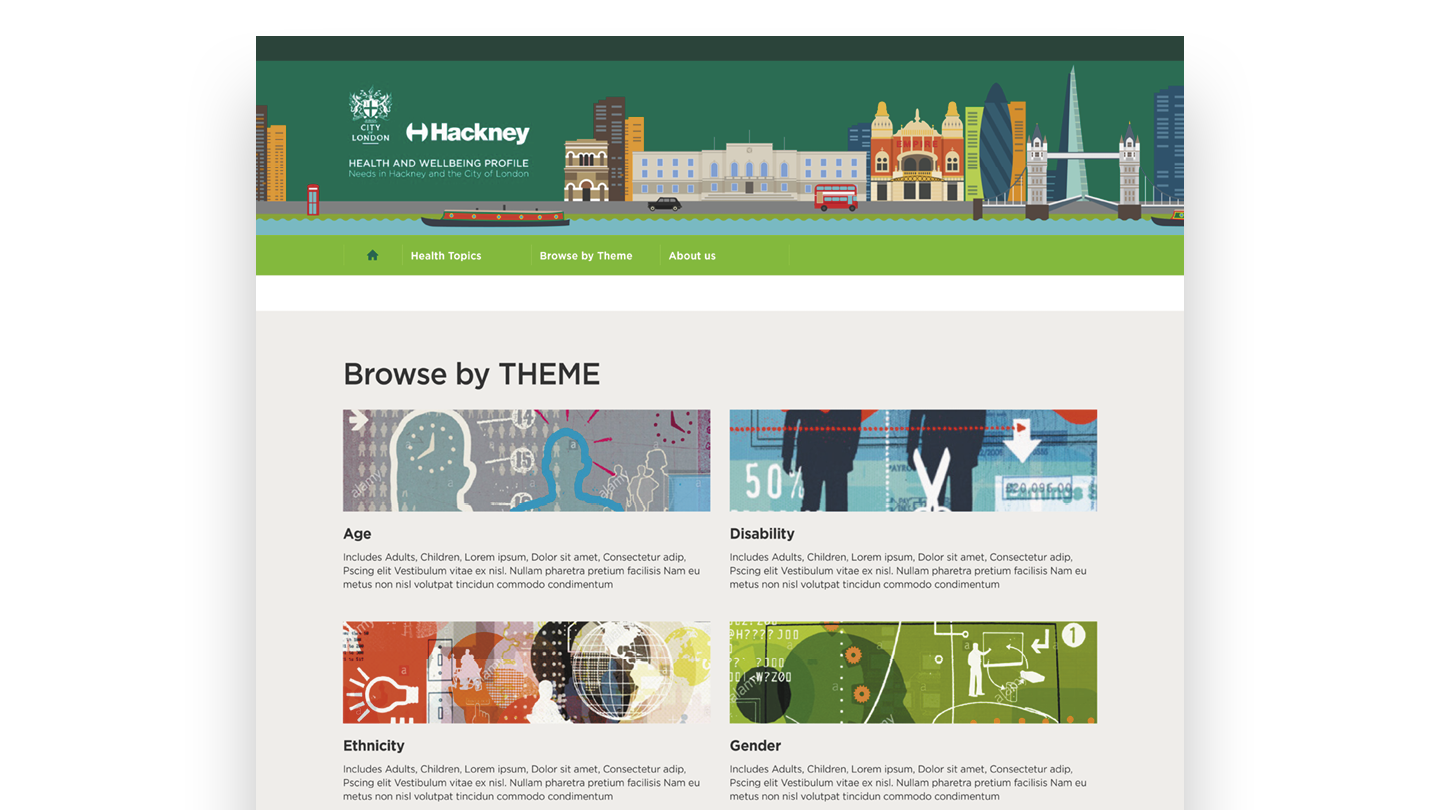
Task: Click the Disability theme thumbnail with scissors
Action: point(913,460)
